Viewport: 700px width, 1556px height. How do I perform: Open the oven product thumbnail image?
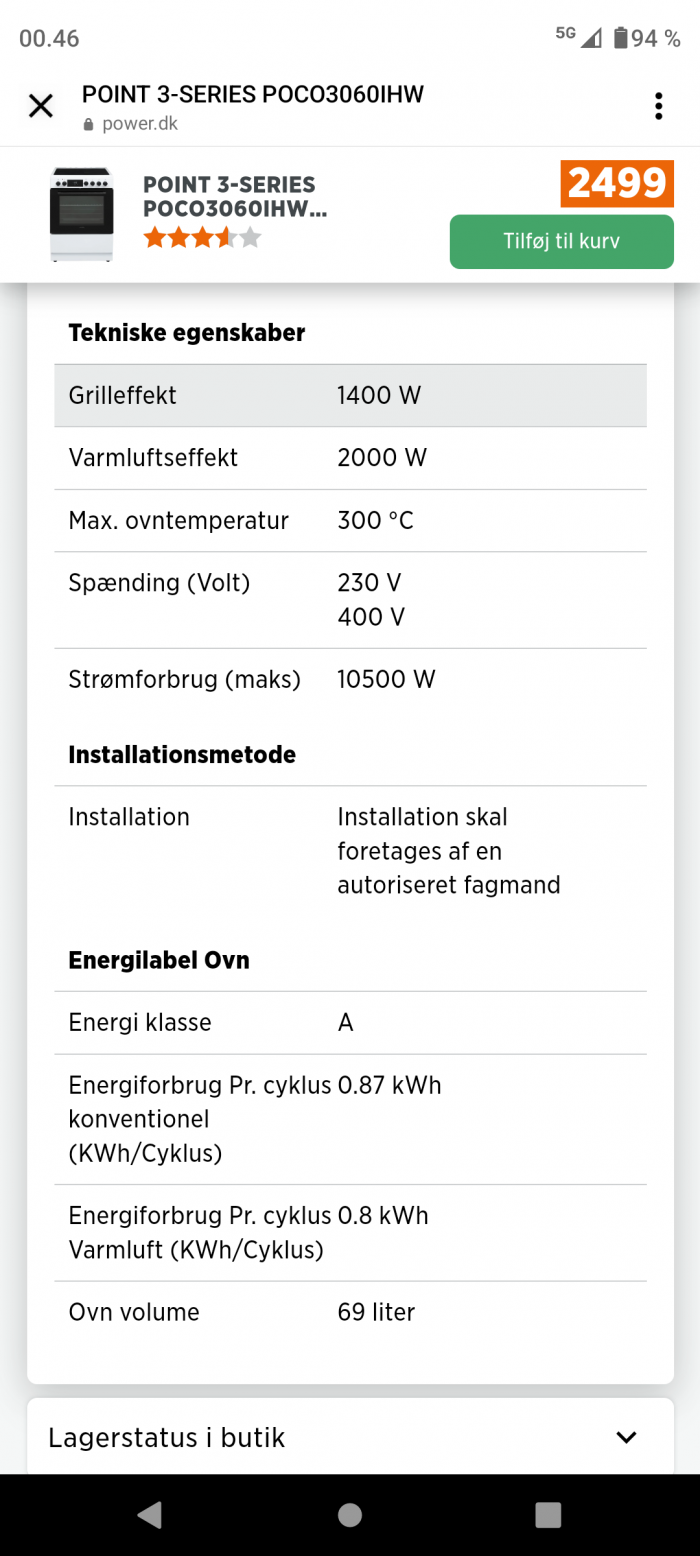(82, 214)
